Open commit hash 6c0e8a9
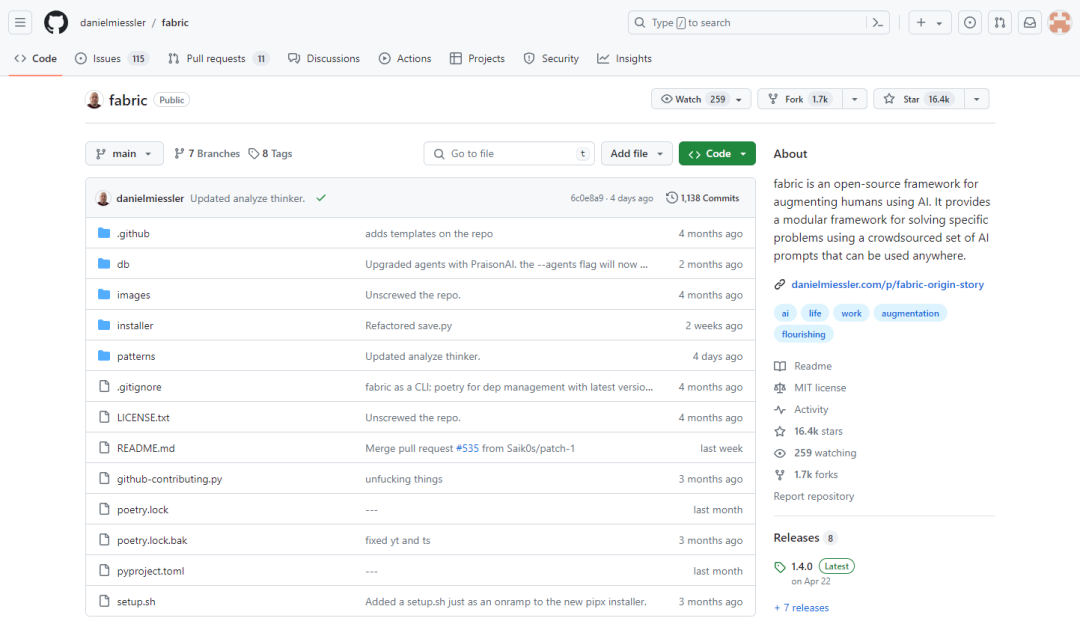The image size is (1080, 618). [587, 198]
